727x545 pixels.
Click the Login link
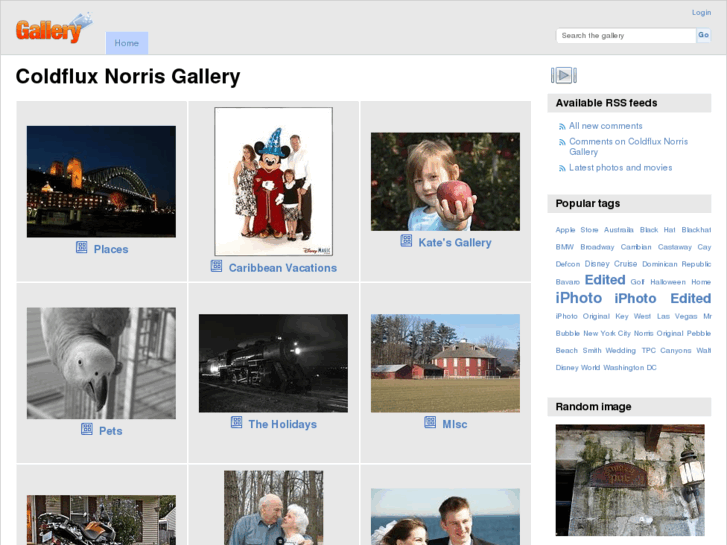[701, 13]
